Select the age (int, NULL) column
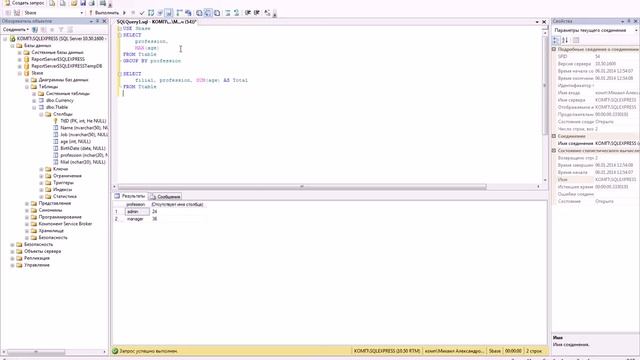This screenshot has height=360, width=640. (76, 142)
